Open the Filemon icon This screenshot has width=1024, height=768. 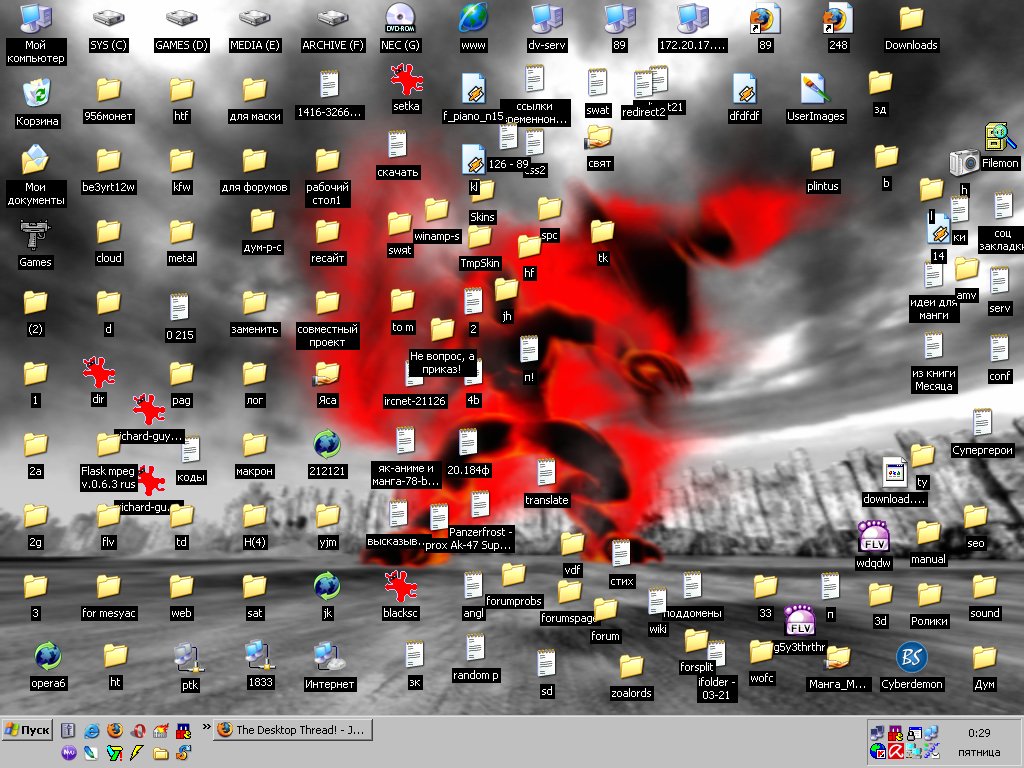pos(1000,147)
